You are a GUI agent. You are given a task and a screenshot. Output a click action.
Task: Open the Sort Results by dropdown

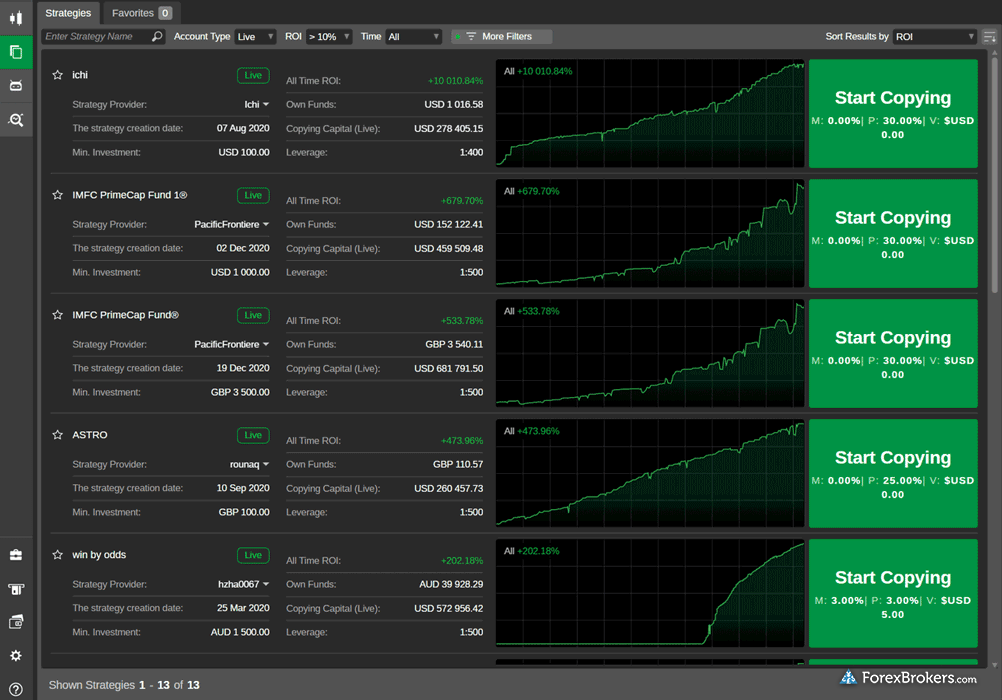[x=934, y=37]
